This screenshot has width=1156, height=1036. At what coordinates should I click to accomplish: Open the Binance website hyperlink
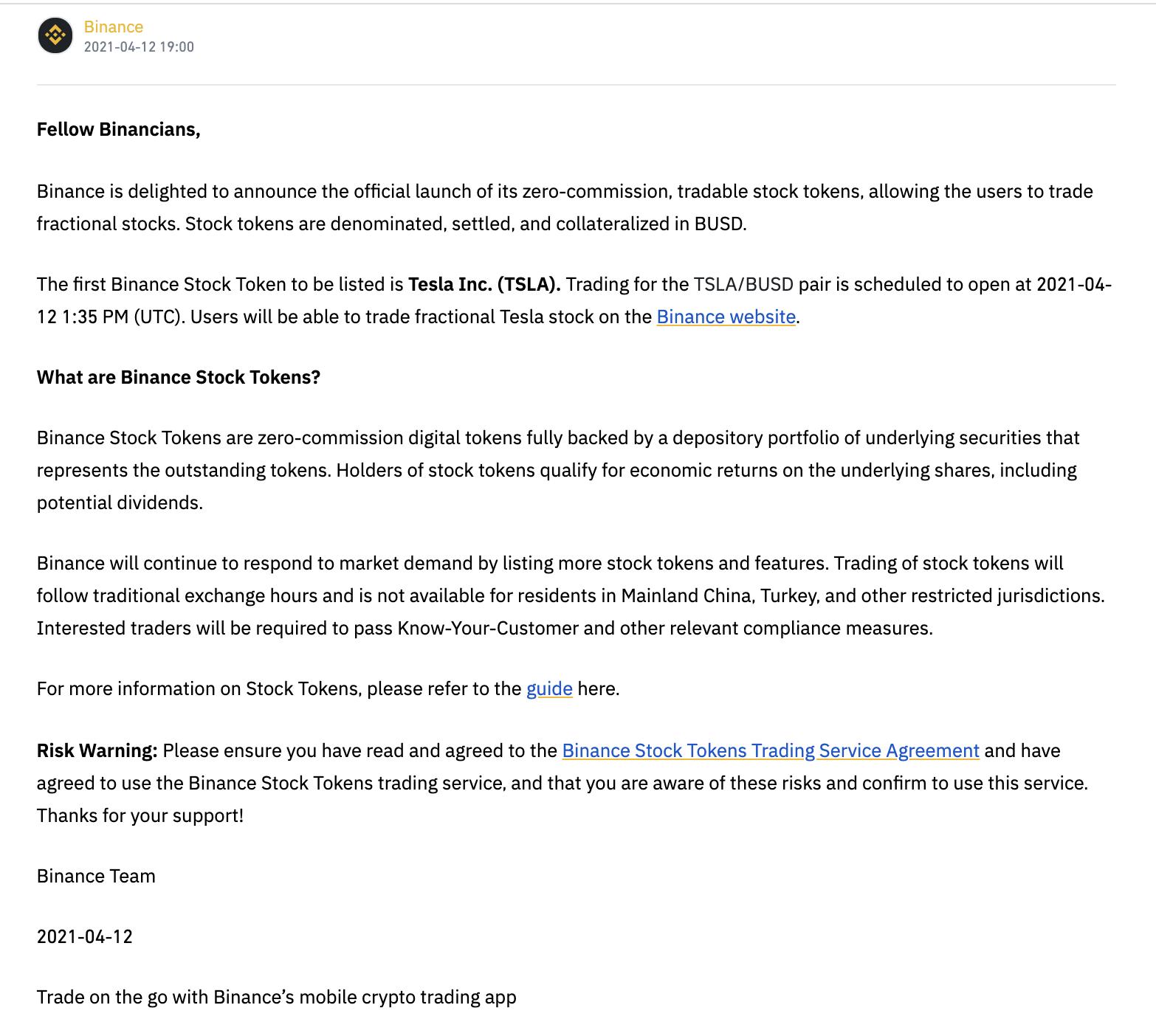pos(726,317)
